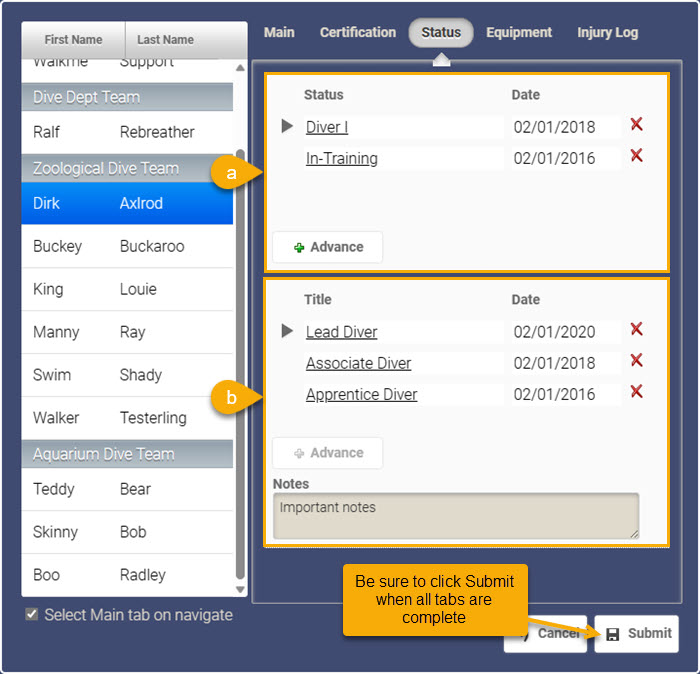This screenshot has height=674, width=700.
Task: Delete the In-Training status row
Action: tap(636, 155)
